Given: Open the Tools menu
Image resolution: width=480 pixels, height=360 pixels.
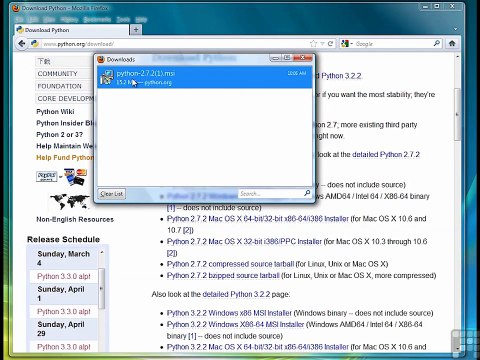Looking at the screenshot, I should click(123, 20).
